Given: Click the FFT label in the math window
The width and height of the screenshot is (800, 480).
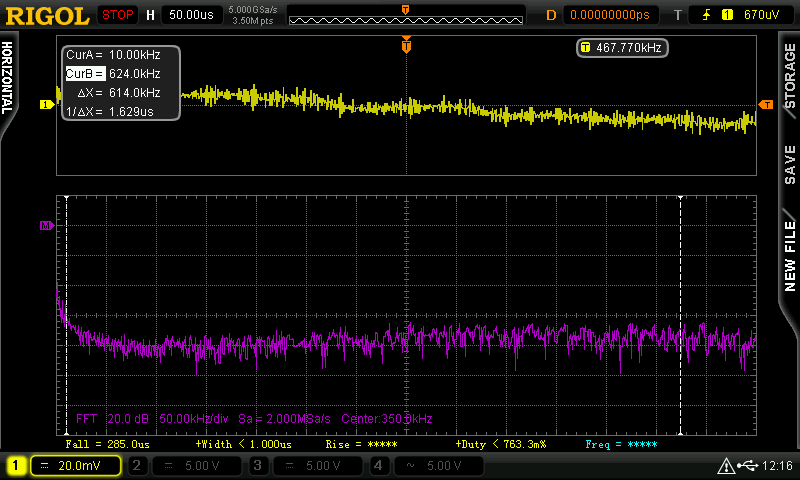Looking at the screenshot, I should [x=86, y=419].
